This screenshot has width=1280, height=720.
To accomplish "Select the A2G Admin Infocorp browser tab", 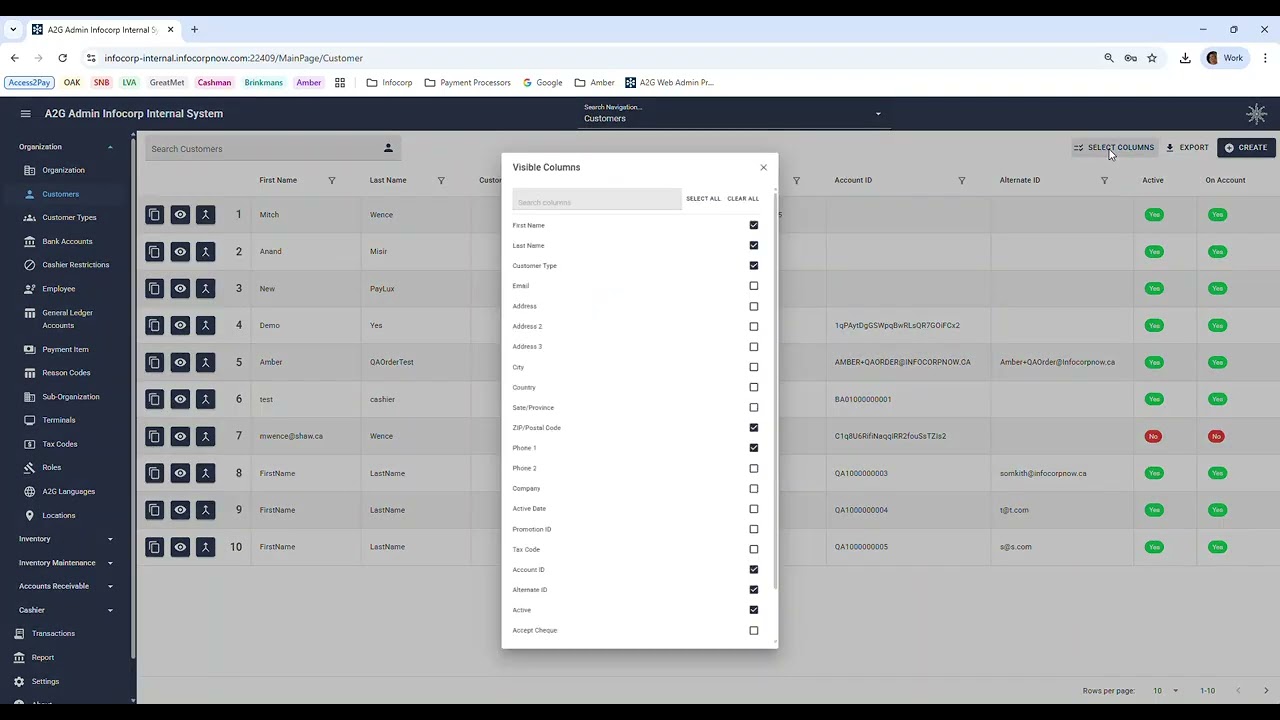I will (102, 30).
